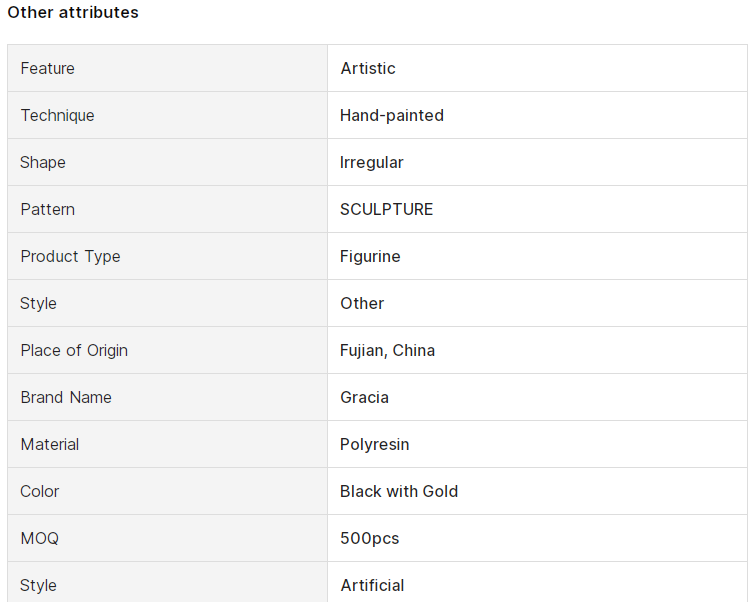Select the Technique attribute label
Screen dimensions: 752x602
pyautogui.click(x=58, y=116)
